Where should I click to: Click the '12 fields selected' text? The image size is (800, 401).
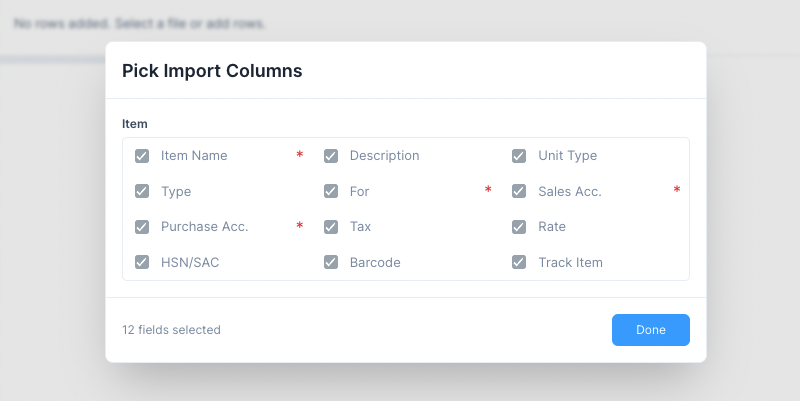tap(171, 330)
